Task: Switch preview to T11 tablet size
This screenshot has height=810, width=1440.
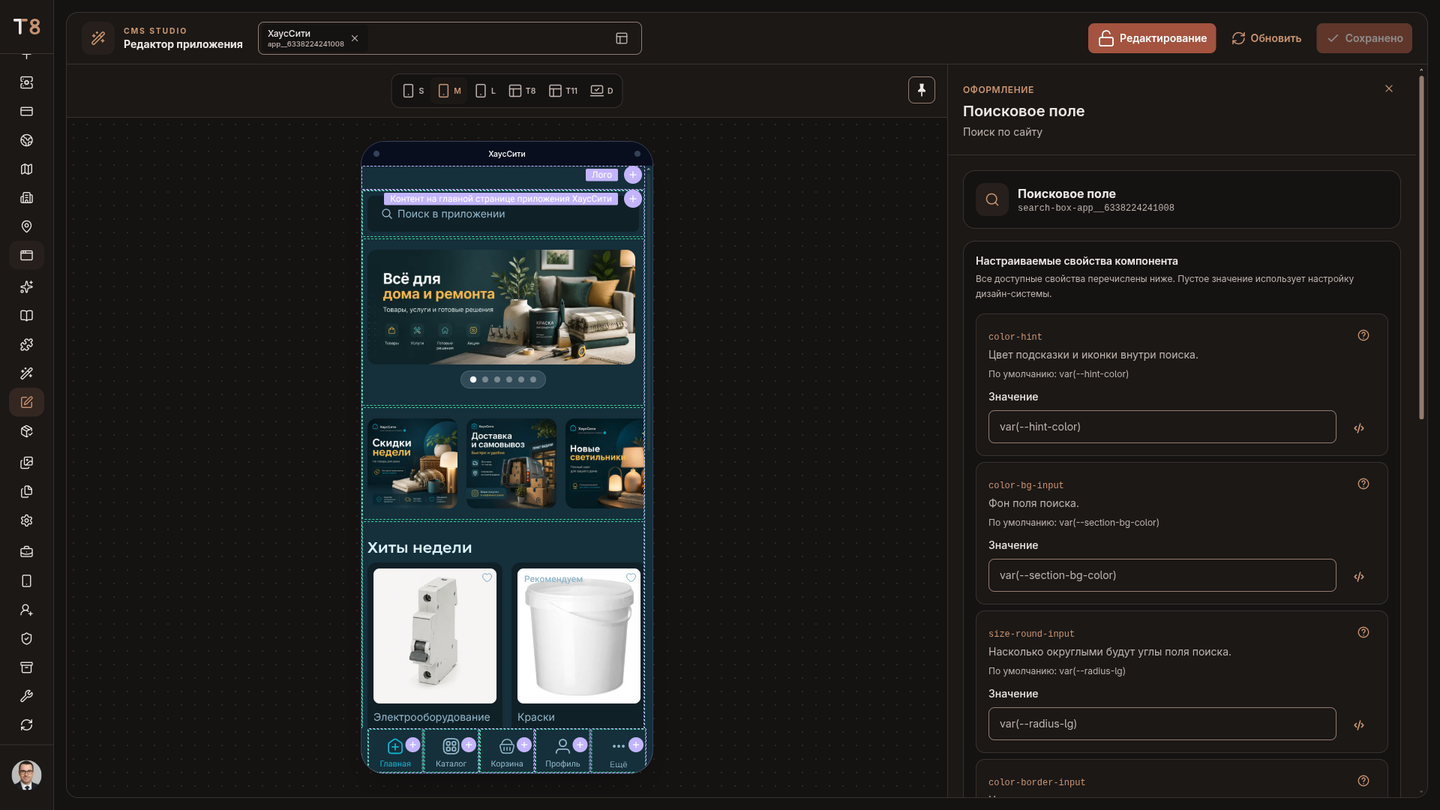Action: tap(563, 91)
